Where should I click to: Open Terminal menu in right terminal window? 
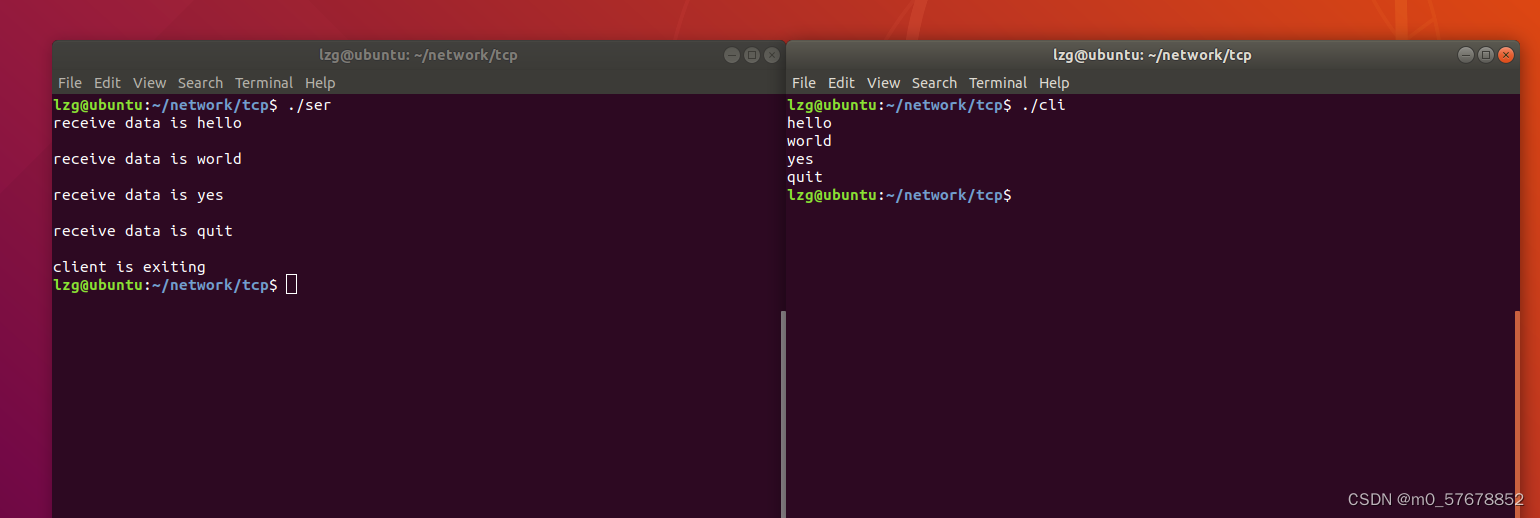point(998,83)
